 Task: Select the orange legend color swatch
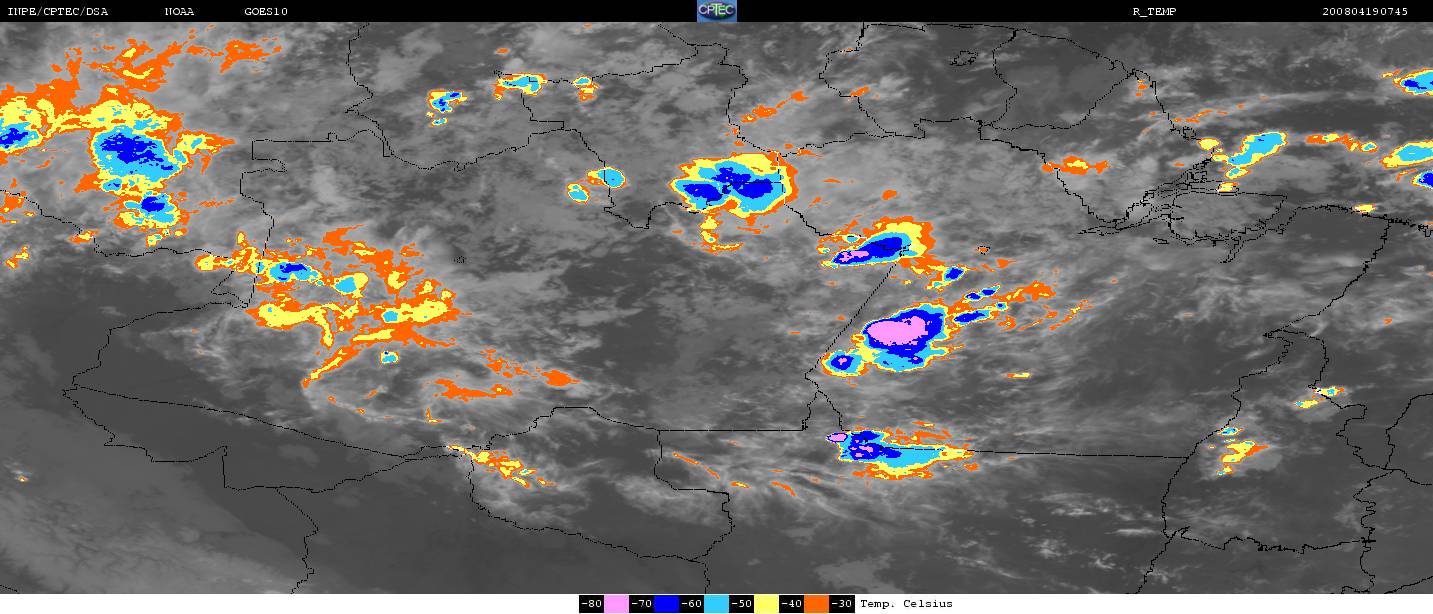coord(816,604)
